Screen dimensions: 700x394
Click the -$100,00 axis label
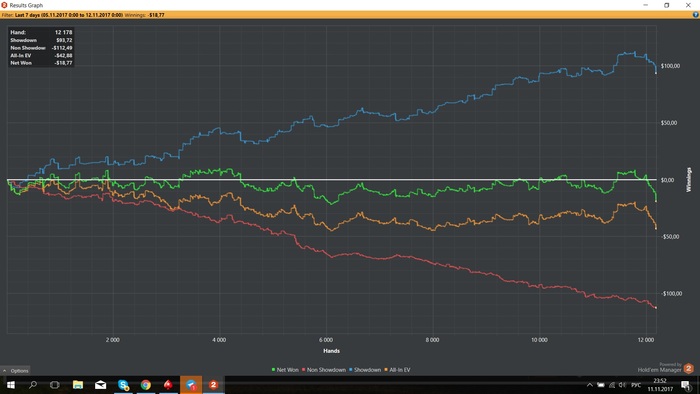click(671, 294)
